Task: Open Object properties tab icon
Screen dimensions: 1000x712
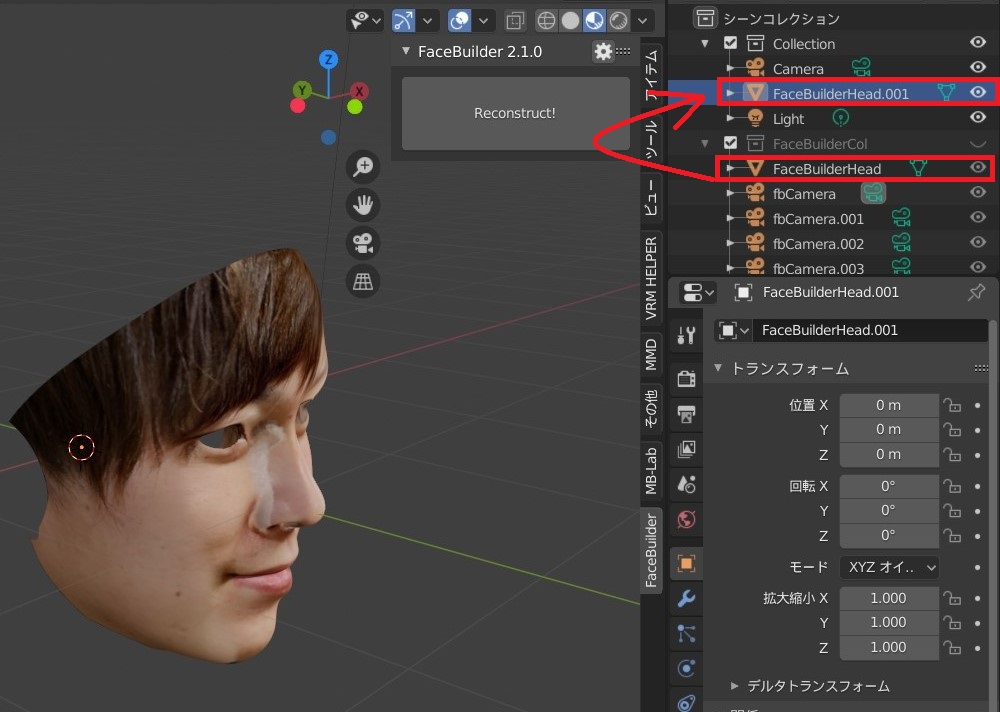Action: click(x=686, y=563)
